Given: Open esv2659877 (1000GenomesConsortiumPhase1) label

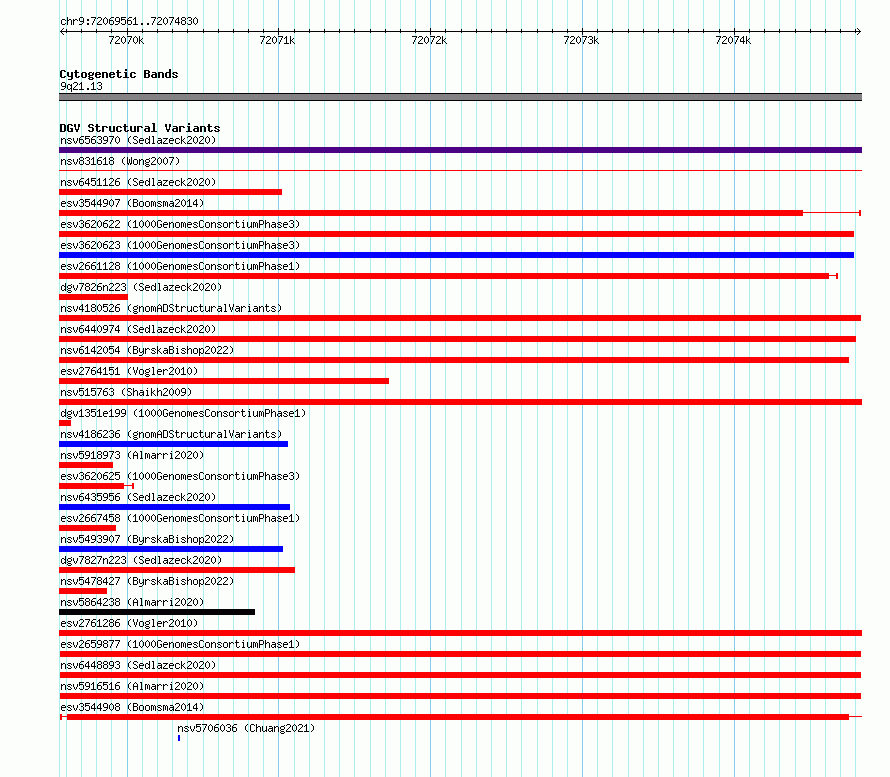Looking at the screenshot, I should coord(180,644).
